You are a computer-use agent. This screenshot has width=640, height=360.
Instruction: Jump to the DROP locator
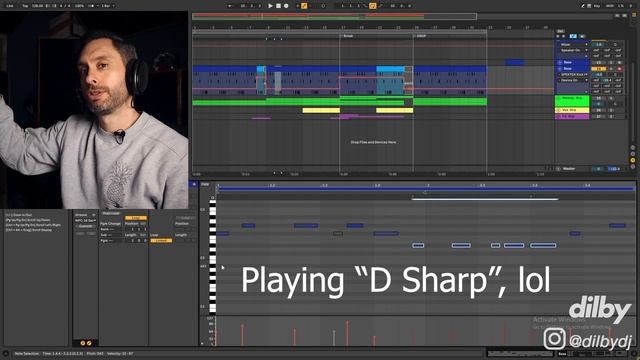[x=420, y=36]
